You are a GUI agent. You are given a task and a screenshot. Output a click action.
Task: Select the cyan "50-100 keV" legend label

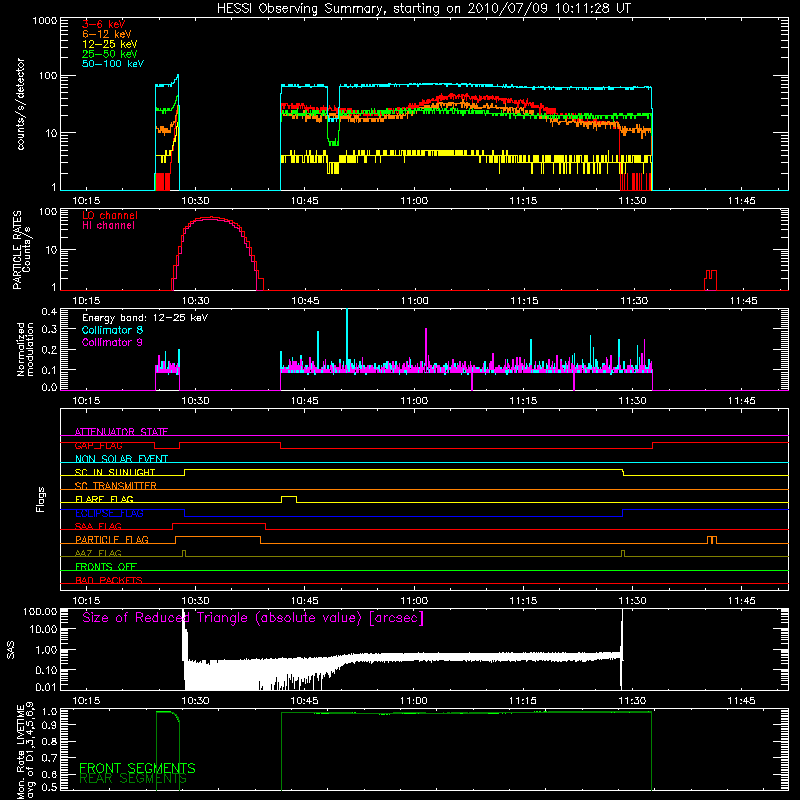point(113,64)
